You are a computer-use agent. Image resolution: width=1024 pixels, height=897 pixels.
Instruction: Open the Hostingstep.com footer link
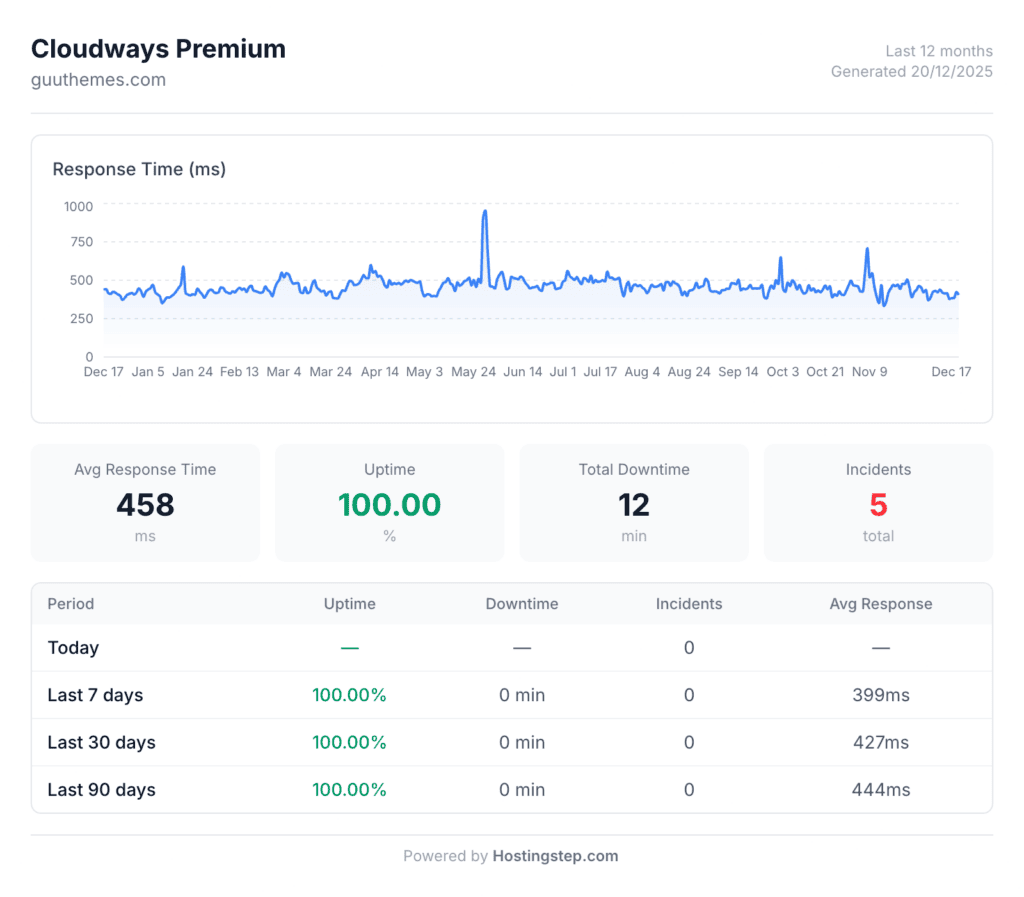coord(555,856)
